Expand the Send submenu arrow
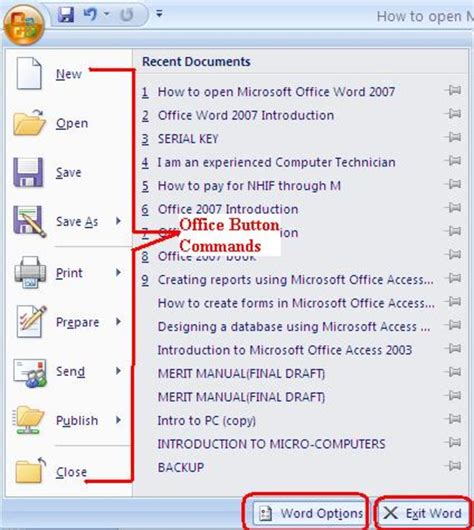474x530 pixels. [x=118, y=371]
